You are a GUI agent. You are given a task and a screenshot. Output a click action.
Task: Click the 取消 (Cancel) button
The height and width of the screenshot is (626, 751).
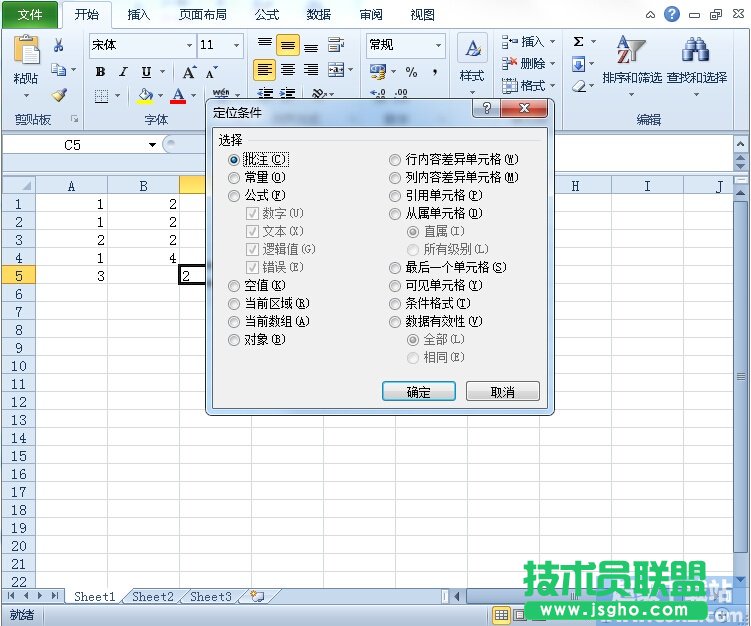tap(503, 392)
